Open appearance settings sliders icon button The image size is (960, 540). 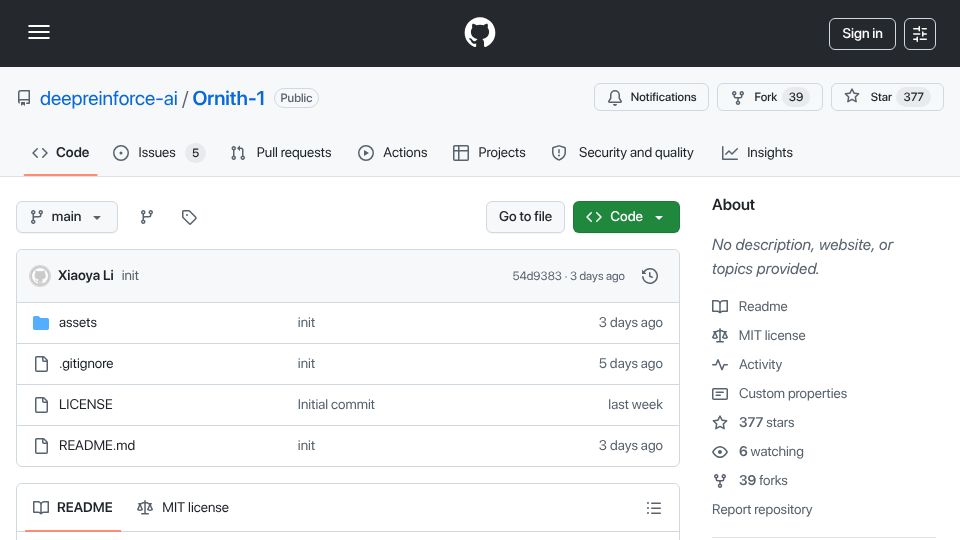[920, 34]
